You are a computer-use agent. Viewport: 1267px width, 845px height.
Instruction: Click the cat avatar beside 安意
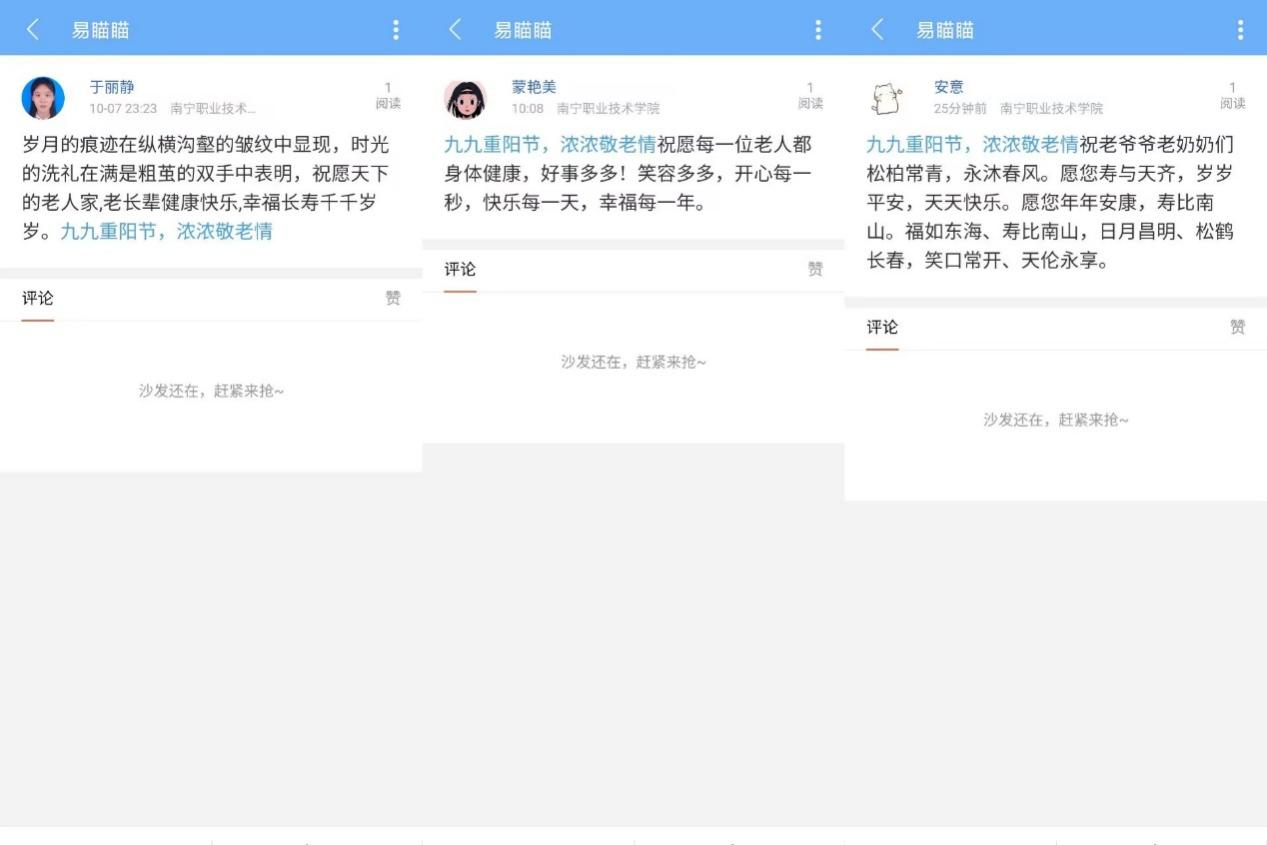tap(886, 98)
